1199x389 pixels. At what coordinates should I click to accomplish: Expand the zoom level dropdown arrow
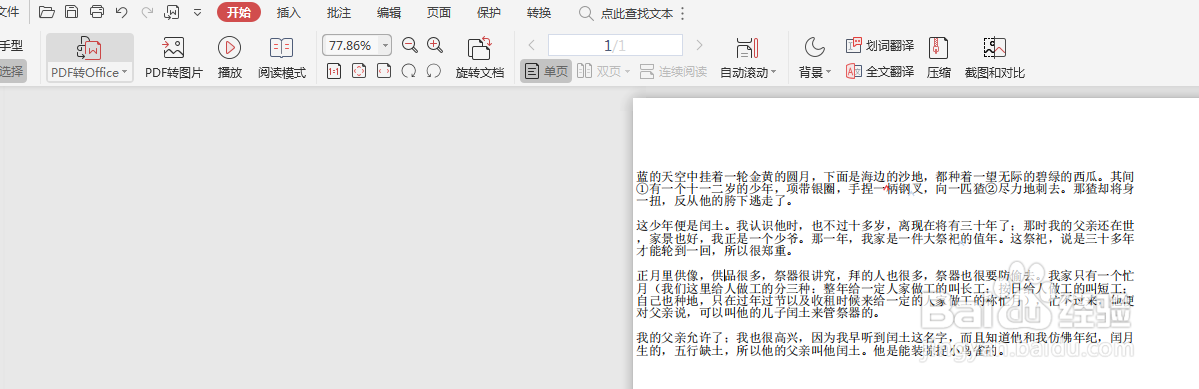coord(385,46)
